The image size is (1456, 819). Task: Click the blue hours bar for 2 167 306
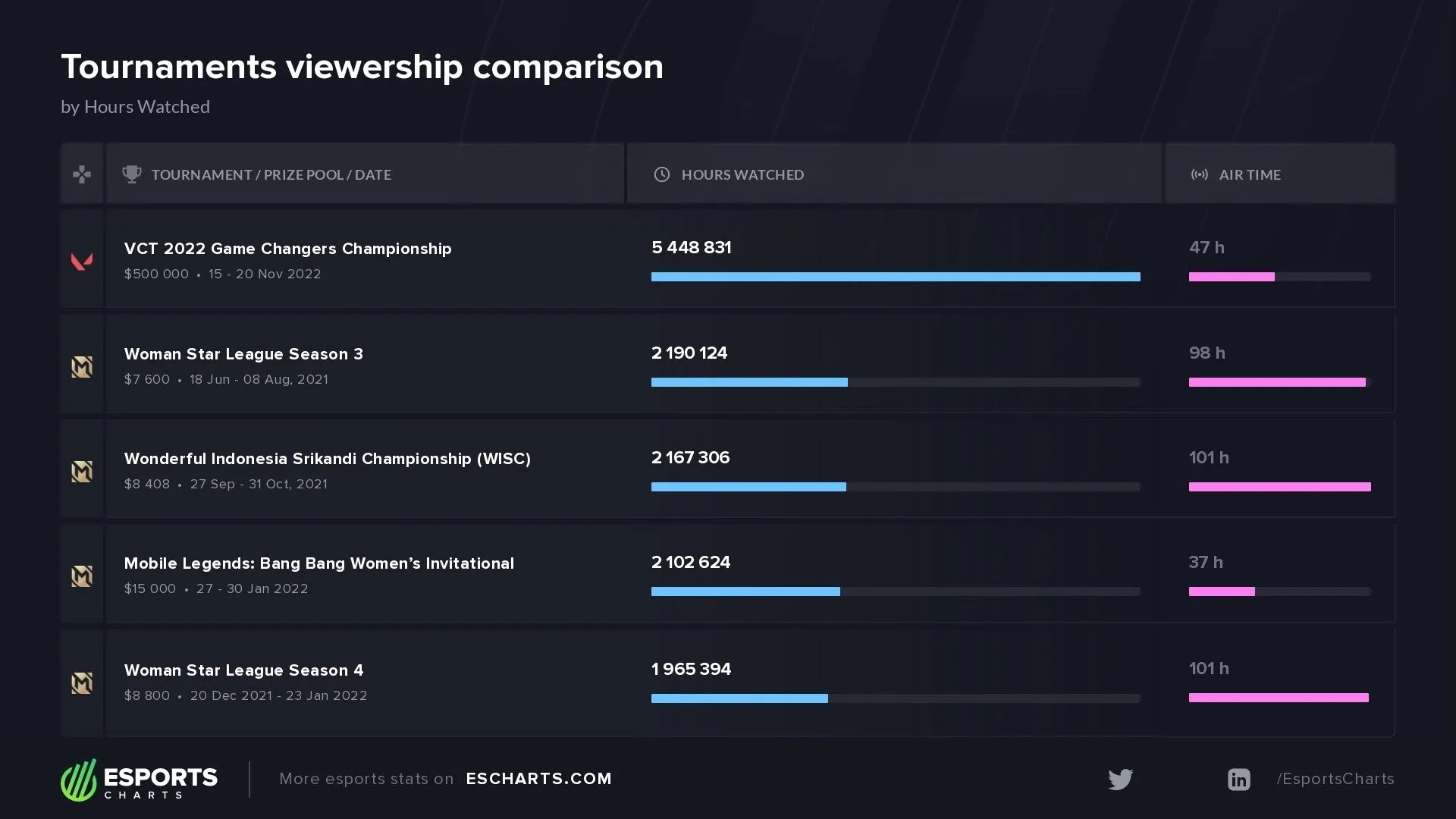(748, 487)
